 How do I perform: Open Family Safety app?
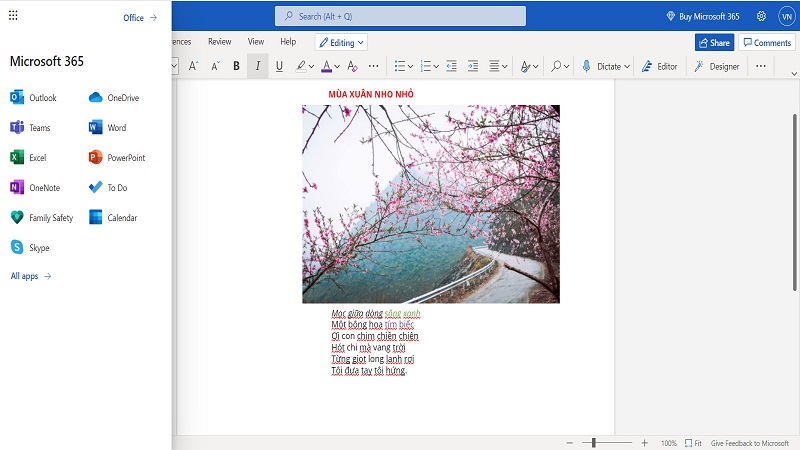[41, 218]
